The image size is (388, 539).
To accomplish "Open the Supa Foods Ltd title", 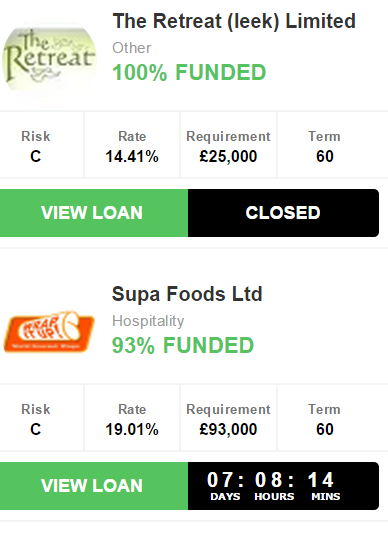I will pyautogui.click(x=187, y=294).
